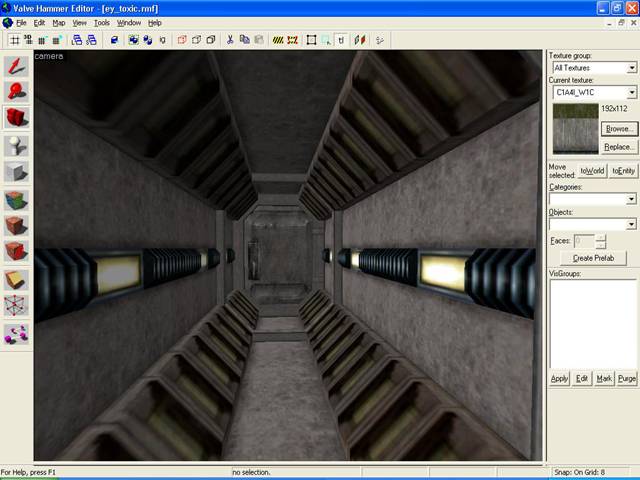Select the Block creation tool
The height and width of the screenshot is (480, 640).
click(16, 171)
